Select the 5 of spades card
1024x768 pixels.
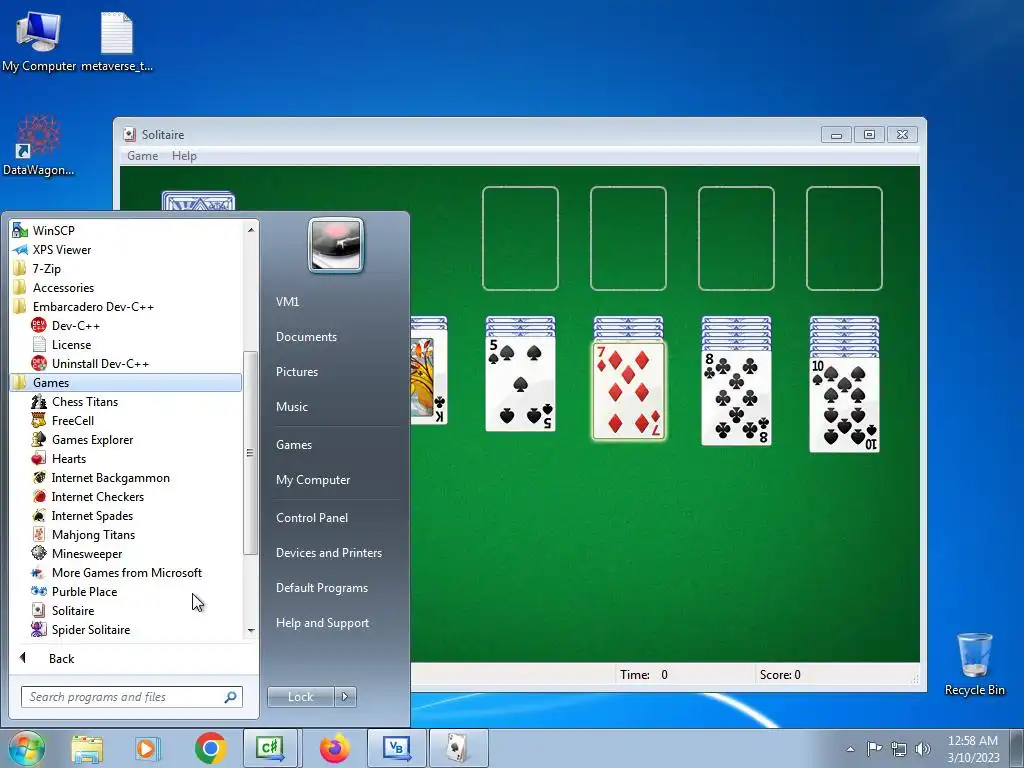click(x=520, y=383)
